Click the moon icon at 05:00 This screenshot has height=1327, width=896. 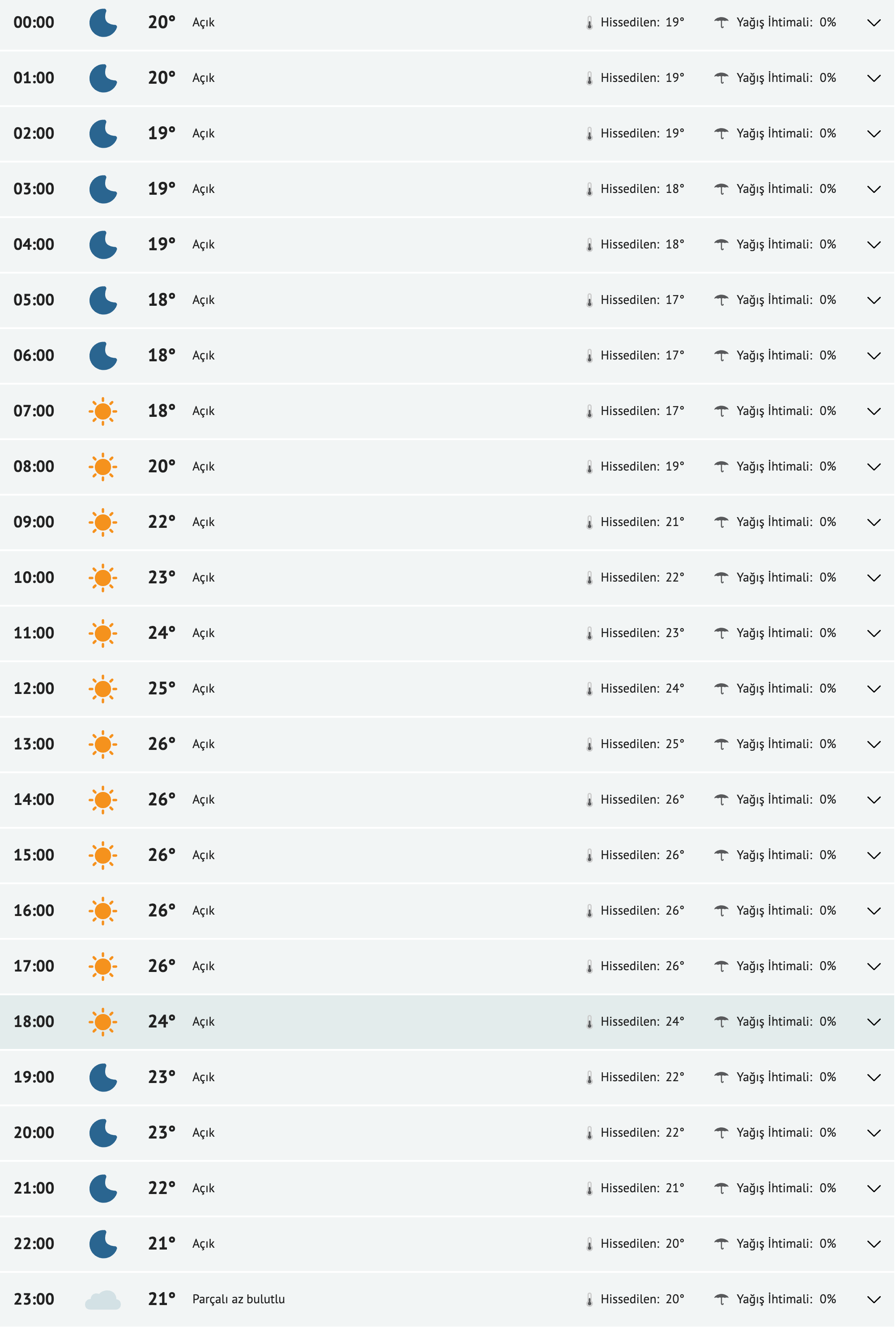tap(103, 300)
